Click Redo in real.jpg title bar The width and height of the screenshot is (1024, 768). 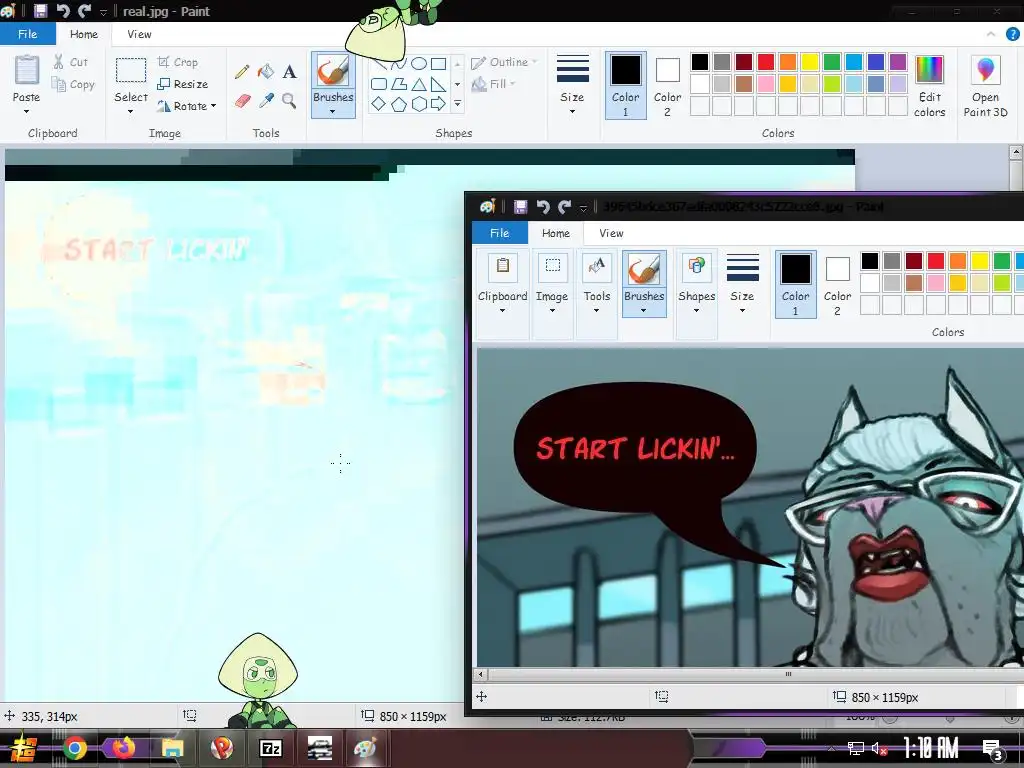tap(84, 10)
